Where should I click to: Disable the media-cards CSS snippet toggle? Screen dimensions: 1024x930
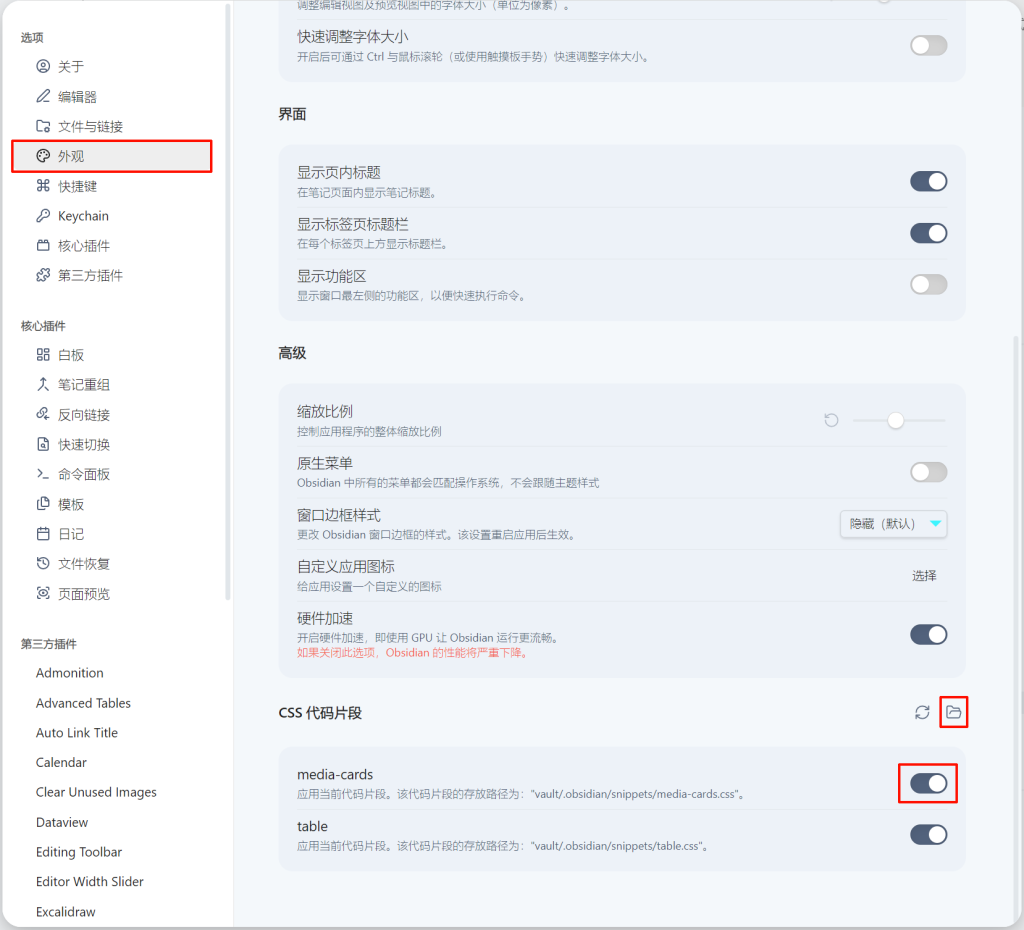click(x=928, y=783)
